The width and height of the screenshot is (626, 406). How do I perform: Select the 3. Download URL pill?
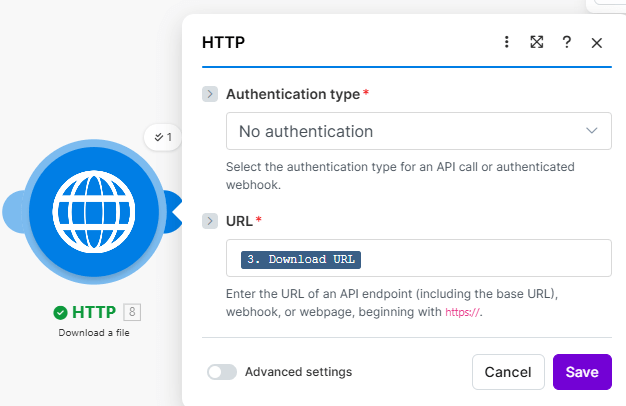pyautogui.click(x=301, y=259)
